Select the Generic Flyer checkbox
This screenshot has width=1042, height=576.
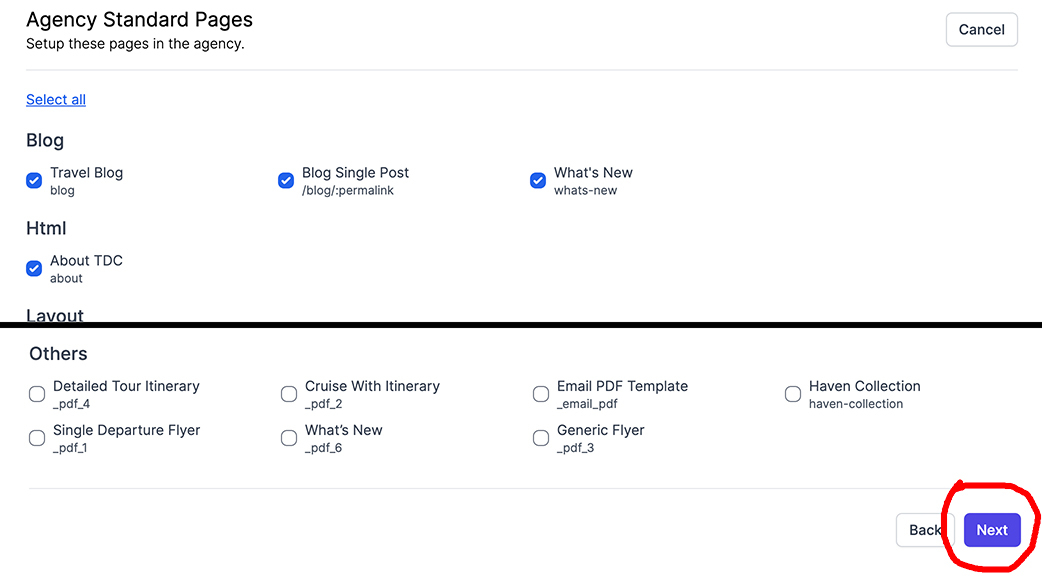click(x=541, y=438)
